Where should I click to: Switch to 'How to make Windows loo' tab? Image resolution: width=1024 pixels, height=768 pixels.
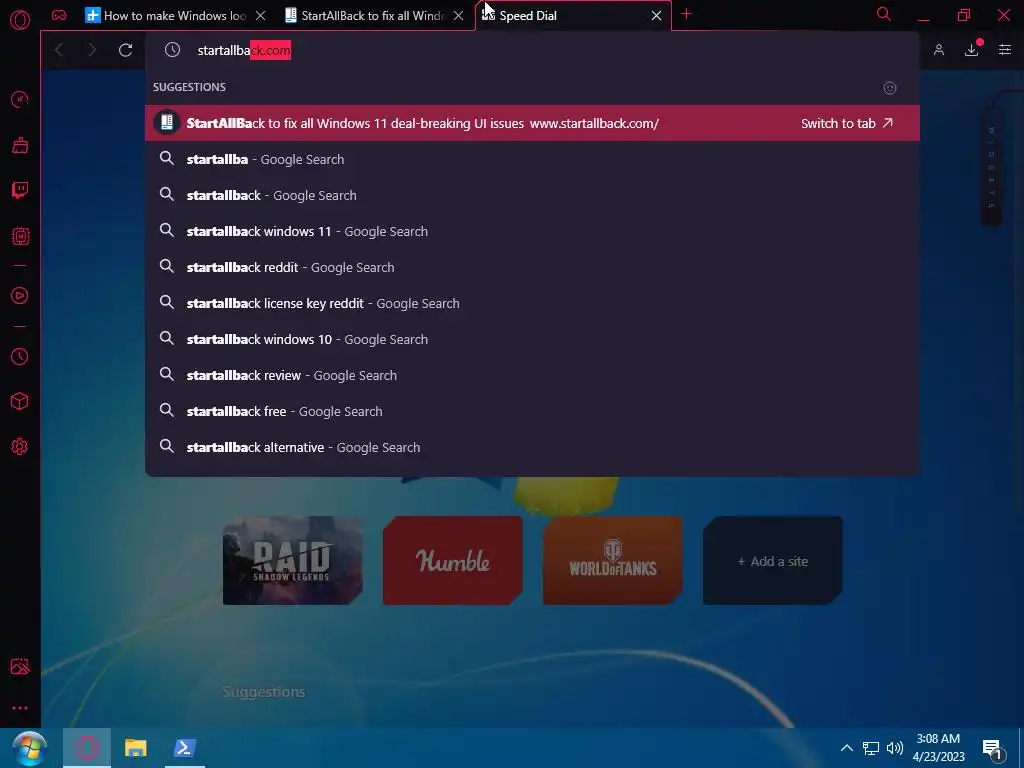point(166,16)
